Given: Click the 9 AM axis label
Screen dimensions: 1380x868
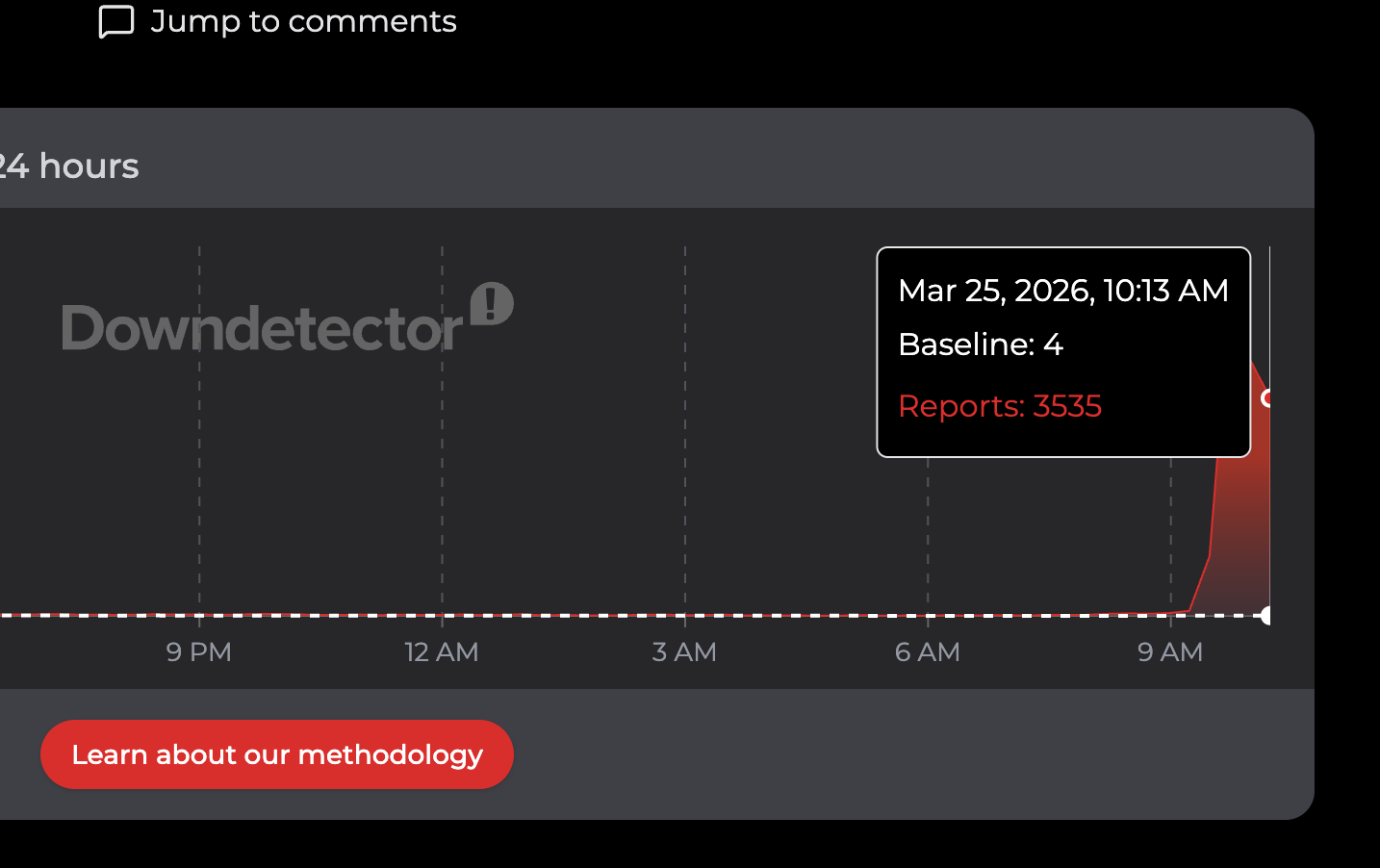Looking at the screenshot, I should pyautogui.click(x=1169, y=651).
